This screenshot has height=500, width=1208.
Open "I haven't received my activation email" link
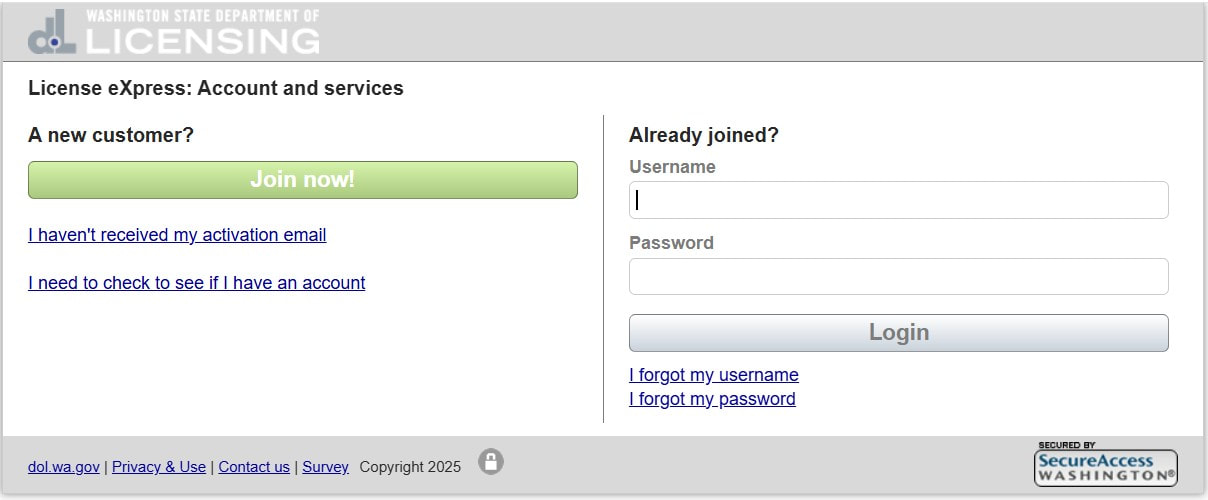[x=177, y=235]
